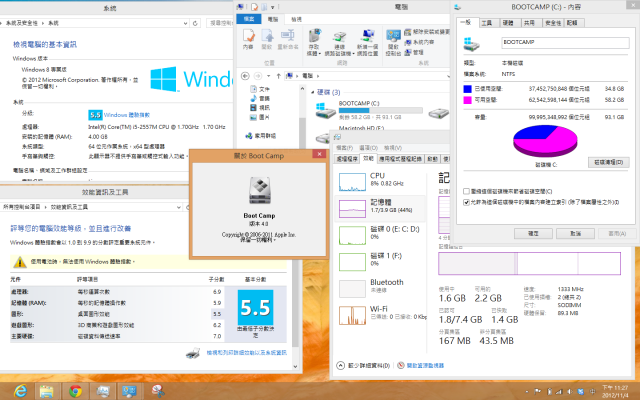The image size is (640, 400).
Task: Switch to Security tab in BOOTCAMP properties
Action: click(553, 23)
